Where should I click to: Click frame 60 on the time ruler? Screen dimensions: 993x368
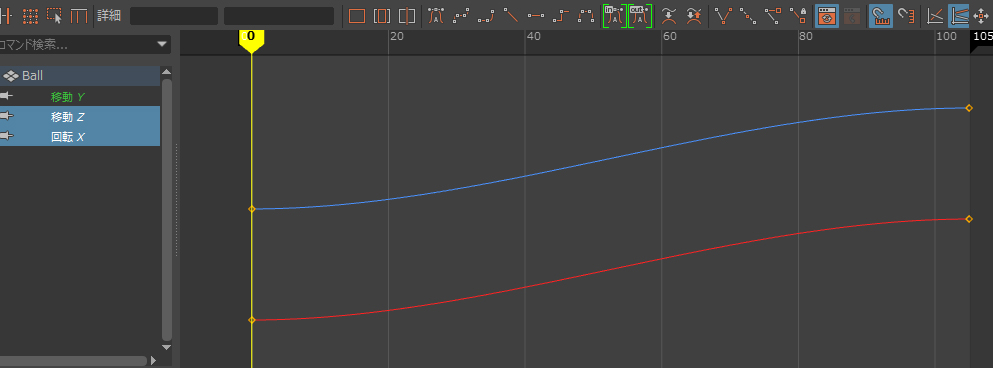coord(669,37)
